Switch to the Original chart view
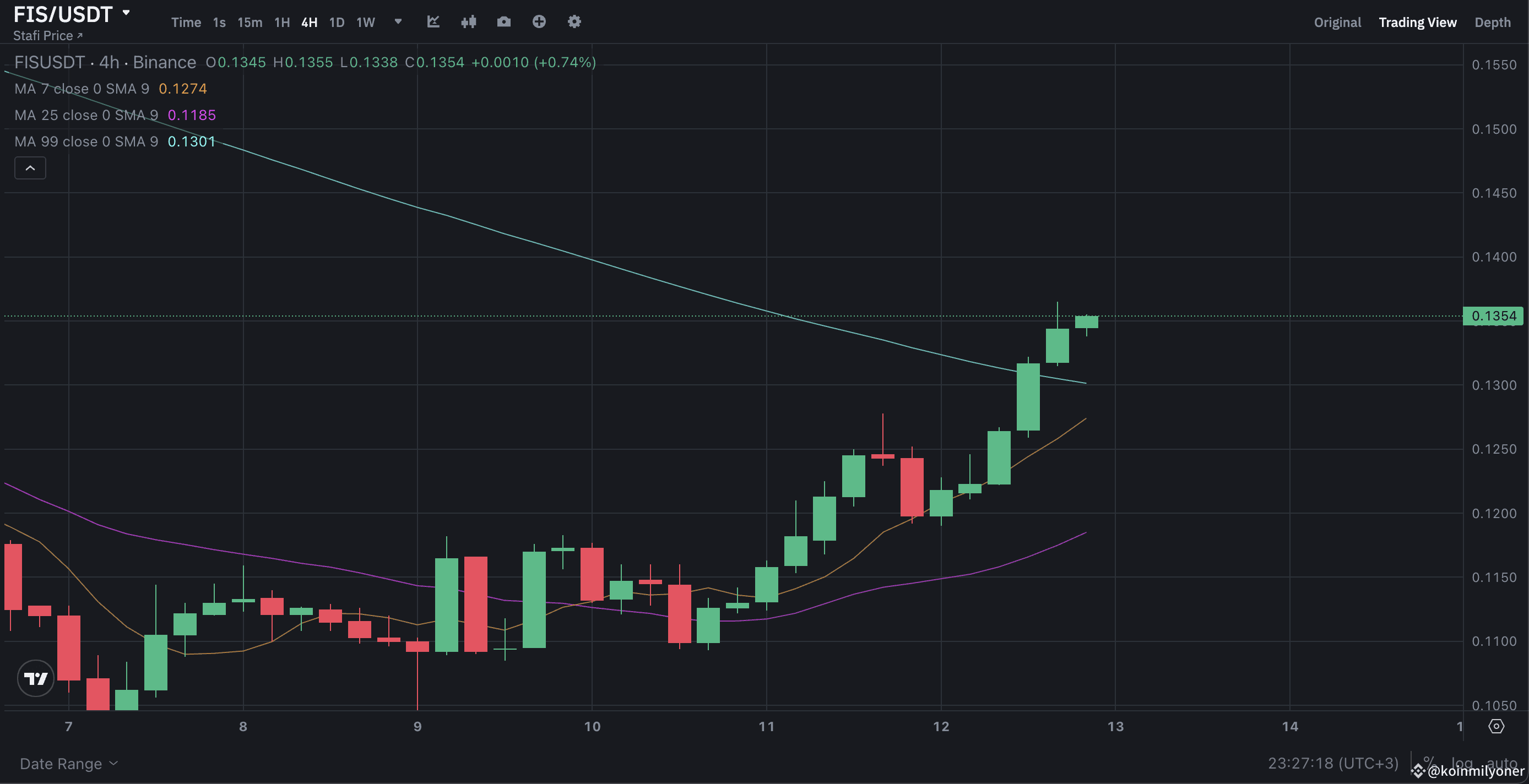The height and width of the screenshot is (784, 1529). point(1337,22)
